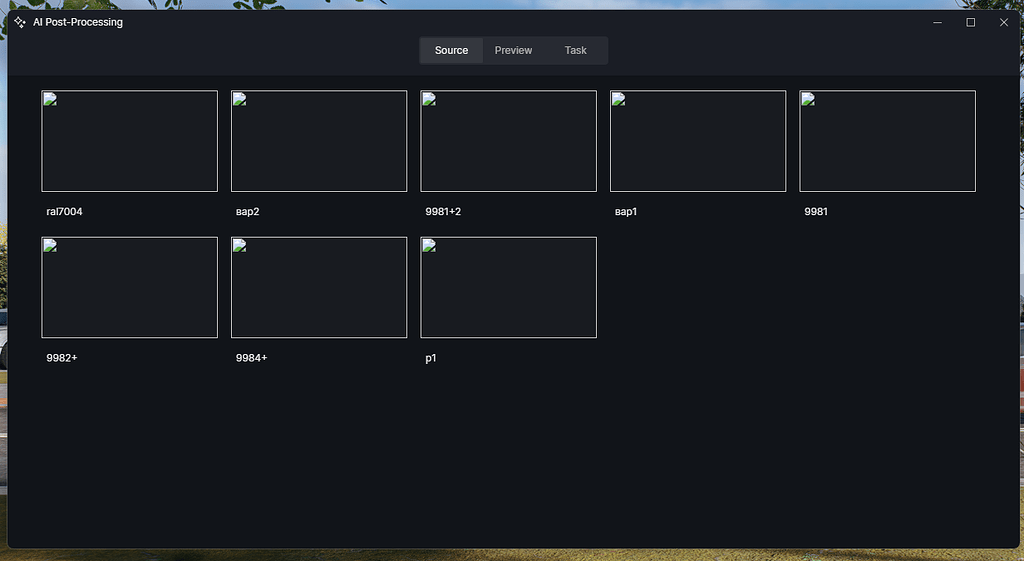
Task: Click the 'ral7004' name label
Action: 64,212
